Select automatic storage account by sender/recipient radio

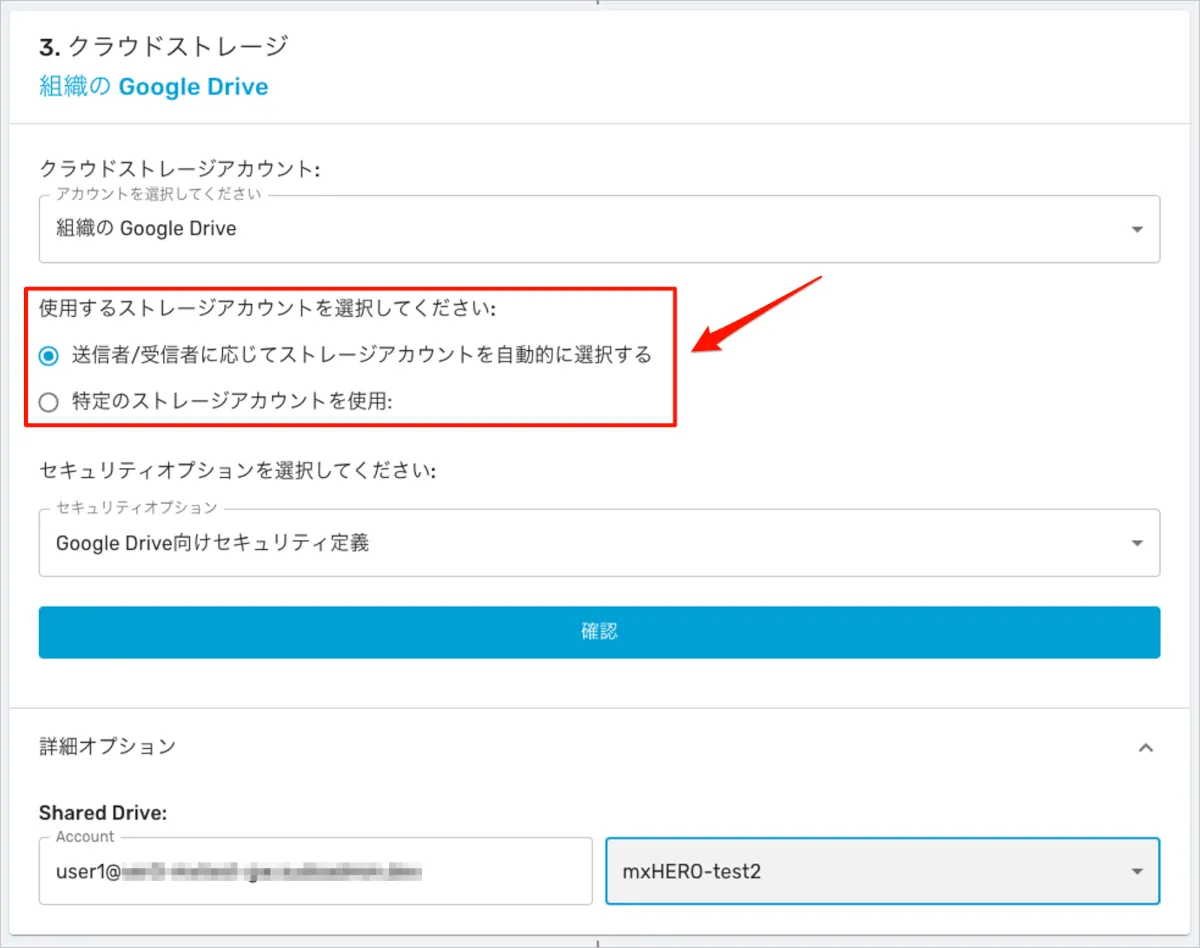49,355
